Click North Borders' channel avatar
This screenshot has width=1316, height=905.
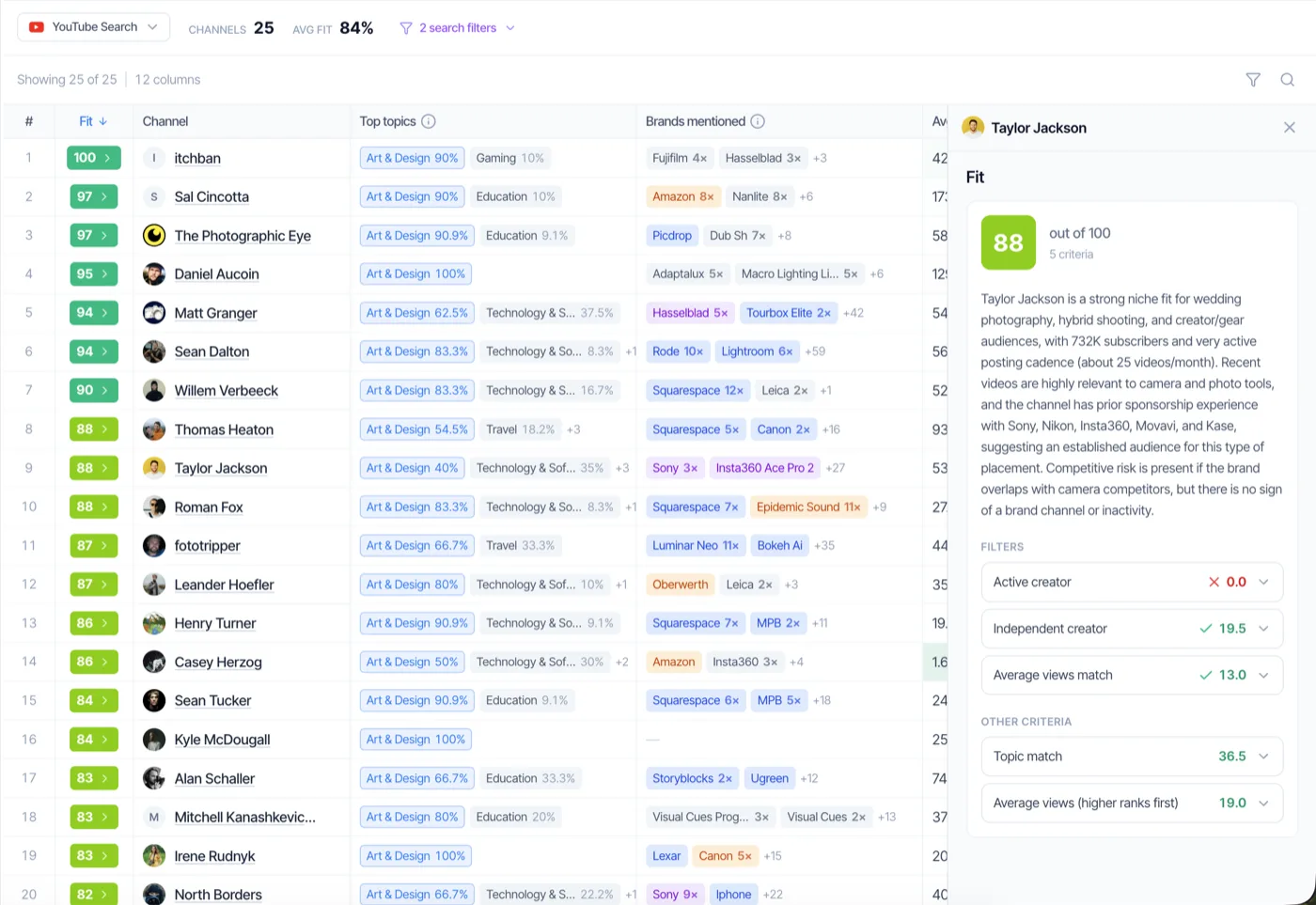[x=154, y=895]
